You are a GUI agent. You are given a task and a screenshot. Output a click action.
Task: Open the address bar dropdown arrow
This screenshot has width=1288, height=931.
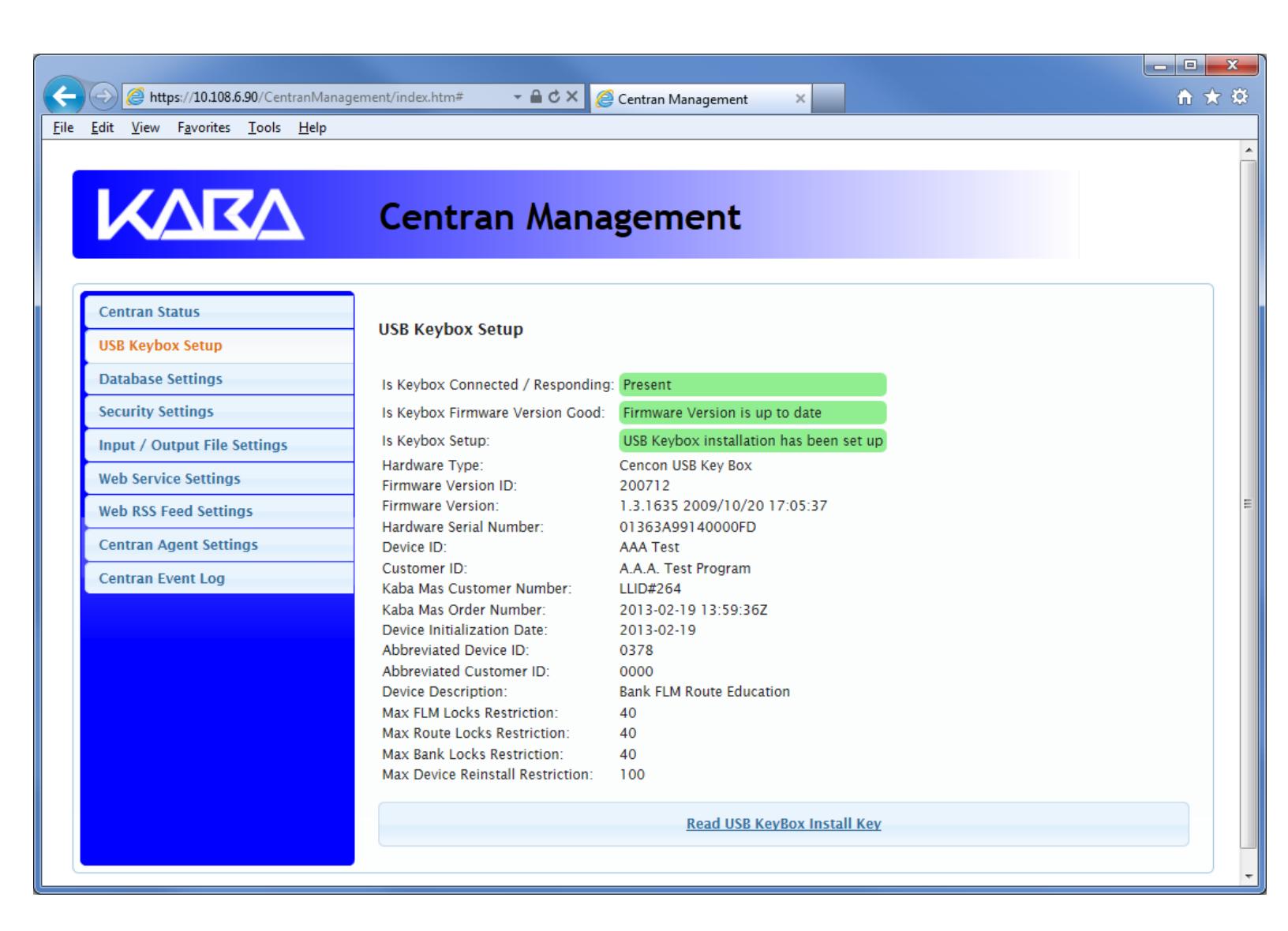click(518, 97)
